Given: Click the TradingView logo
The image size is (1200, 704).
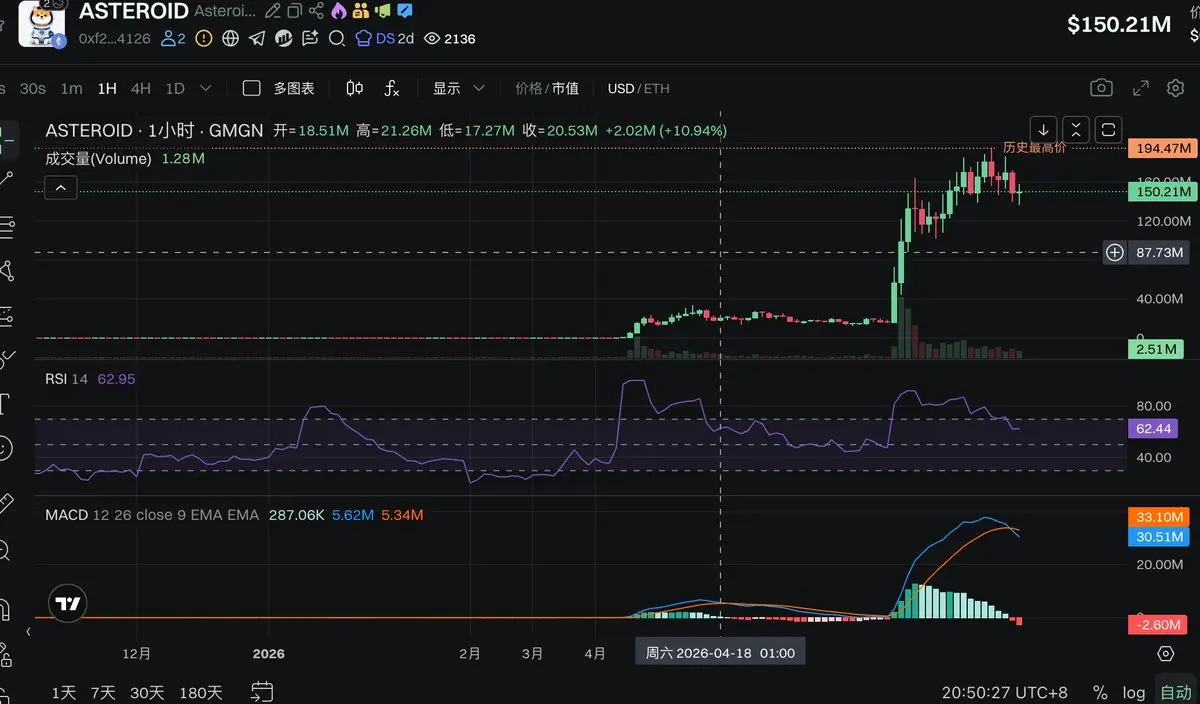Looking at the screenshot, I should click(x=68, y=604).
